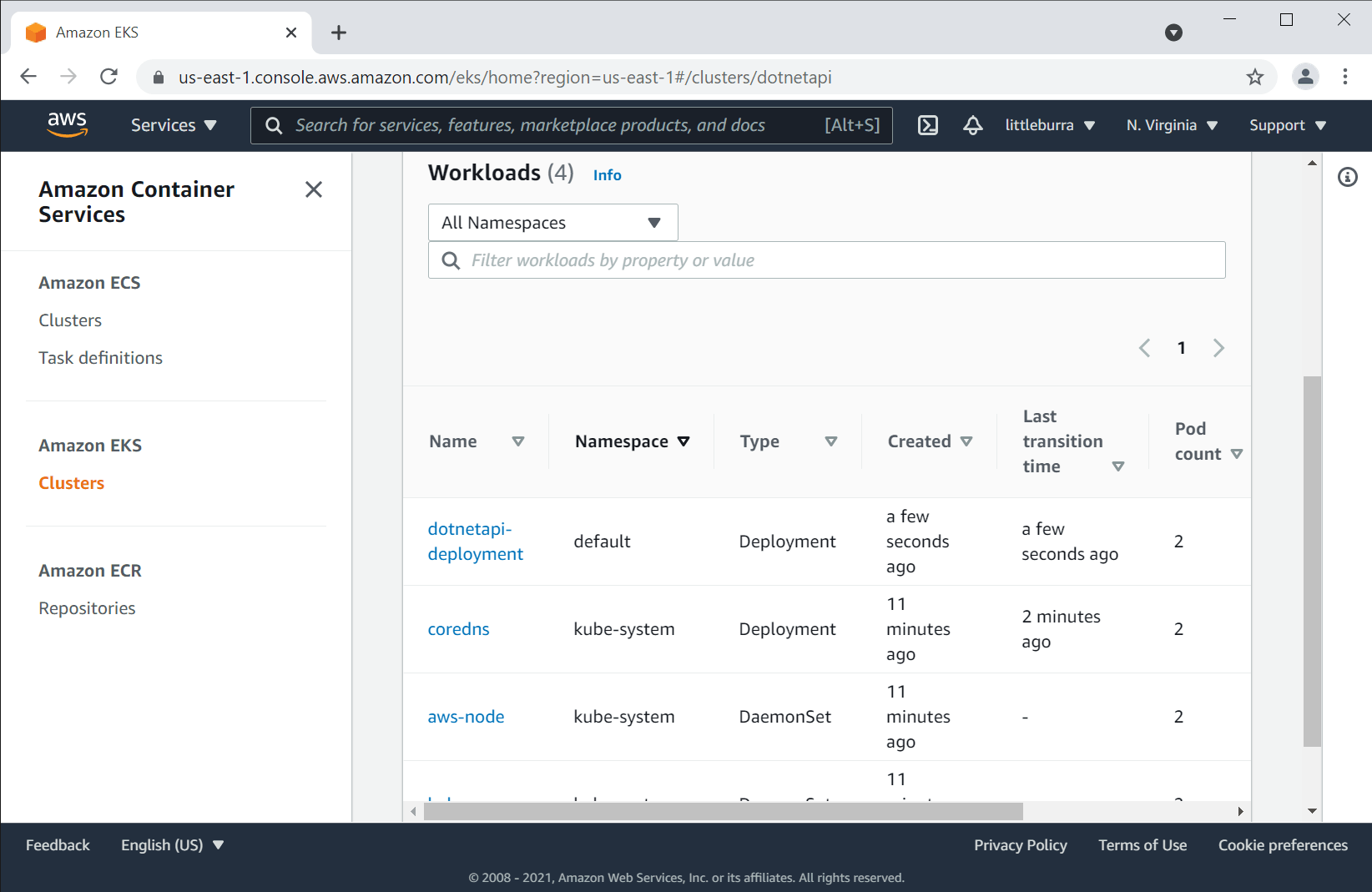Open the Privacy Policy link

pos(1021,845)
